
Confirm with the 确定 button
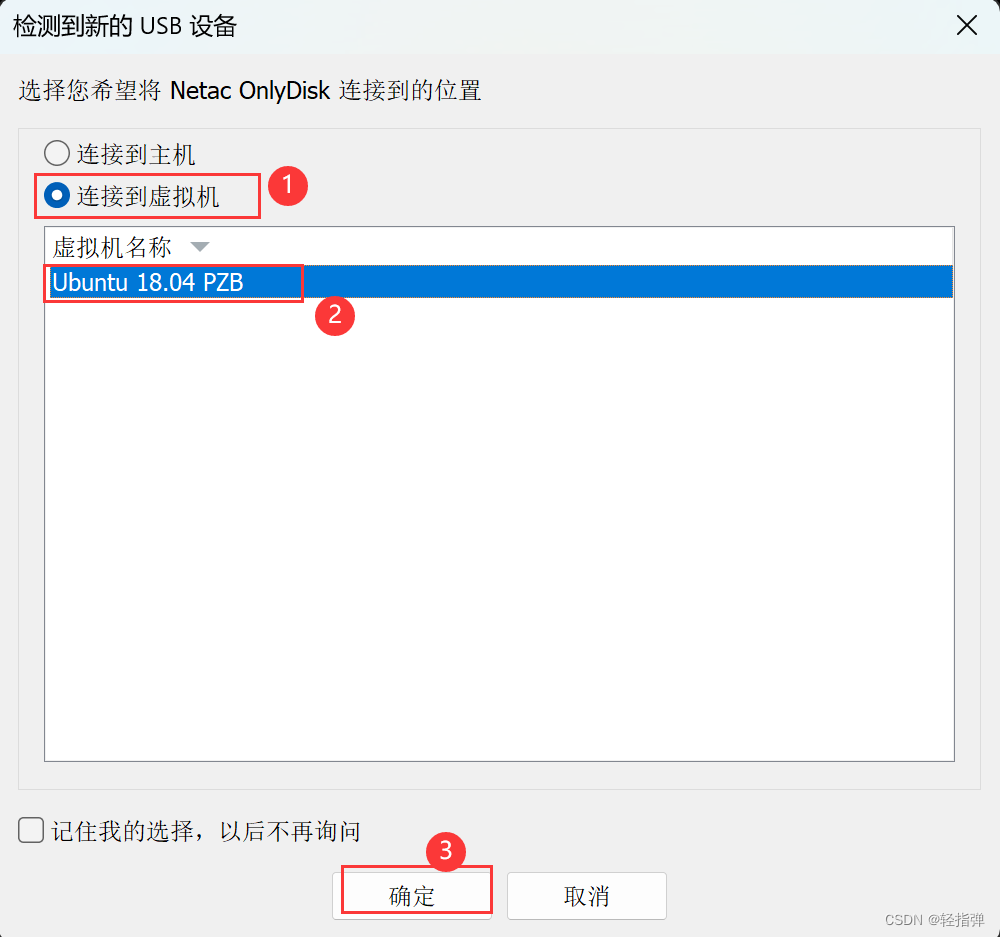412,896
